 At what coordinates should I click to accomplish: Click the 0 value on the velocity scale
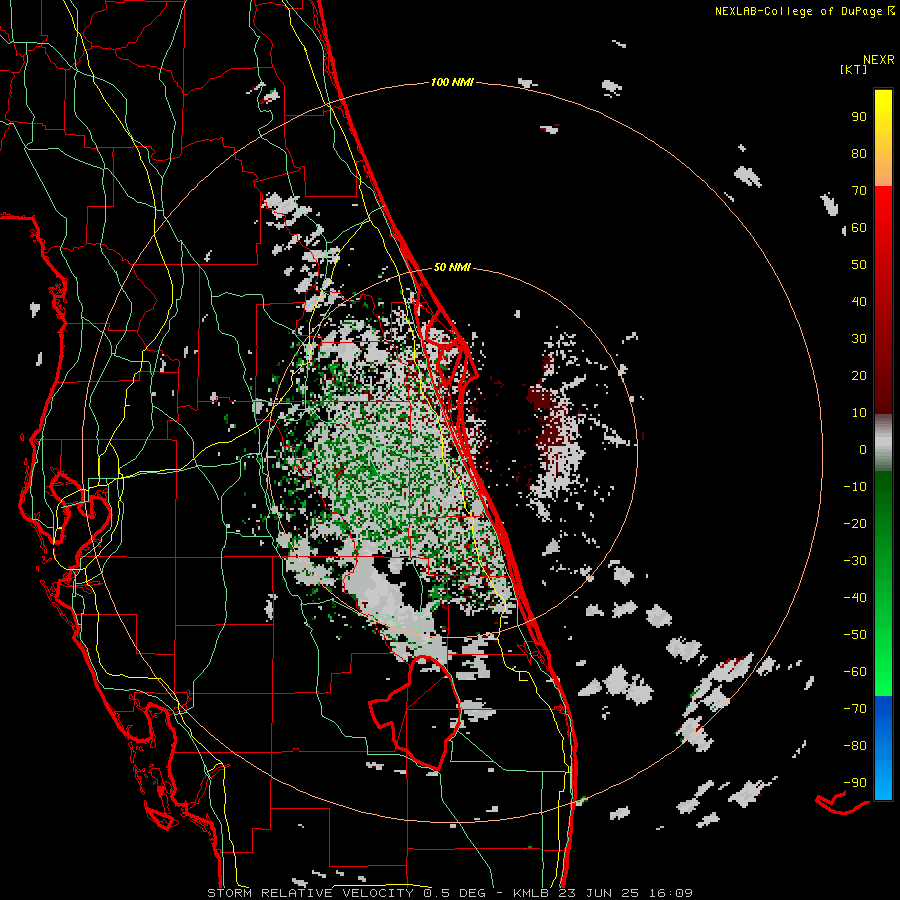[863, 449]
